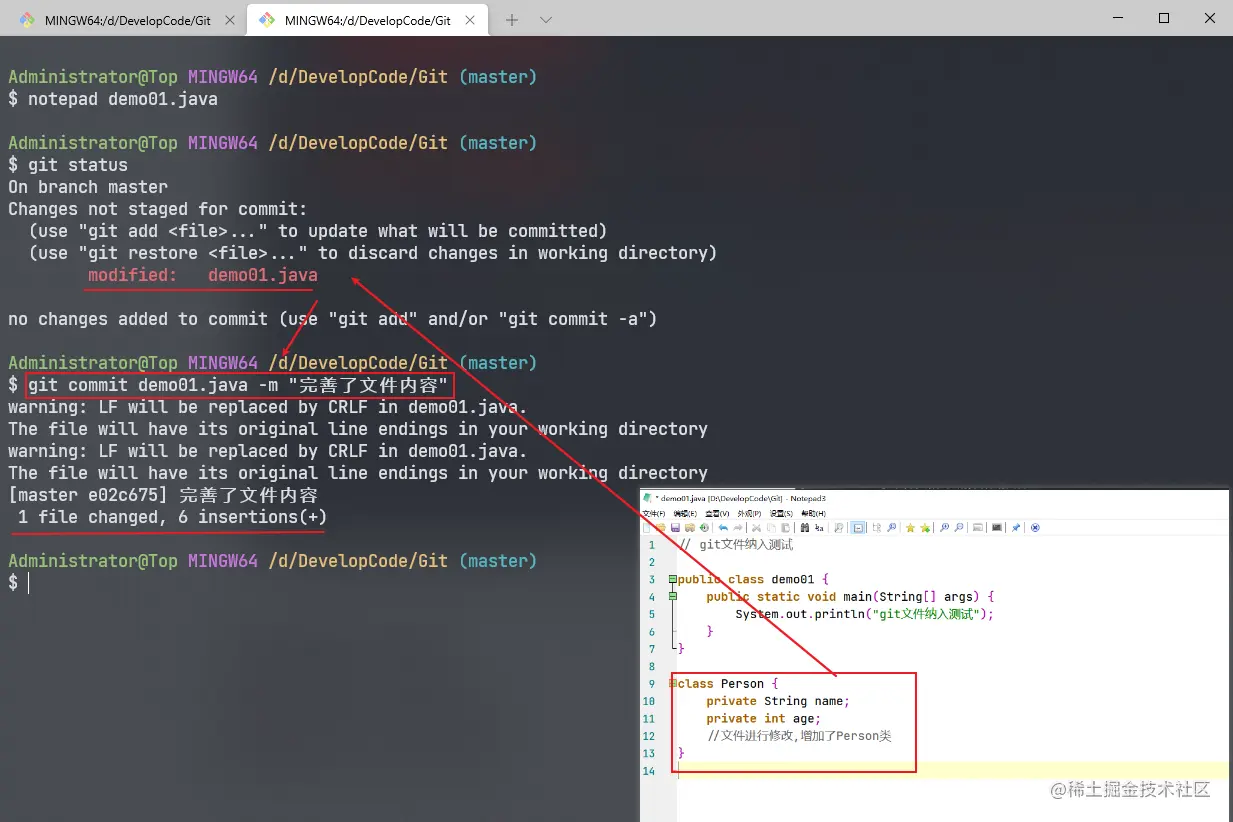Click the Git icon on the first terminal tab

[x=26, y=20]
